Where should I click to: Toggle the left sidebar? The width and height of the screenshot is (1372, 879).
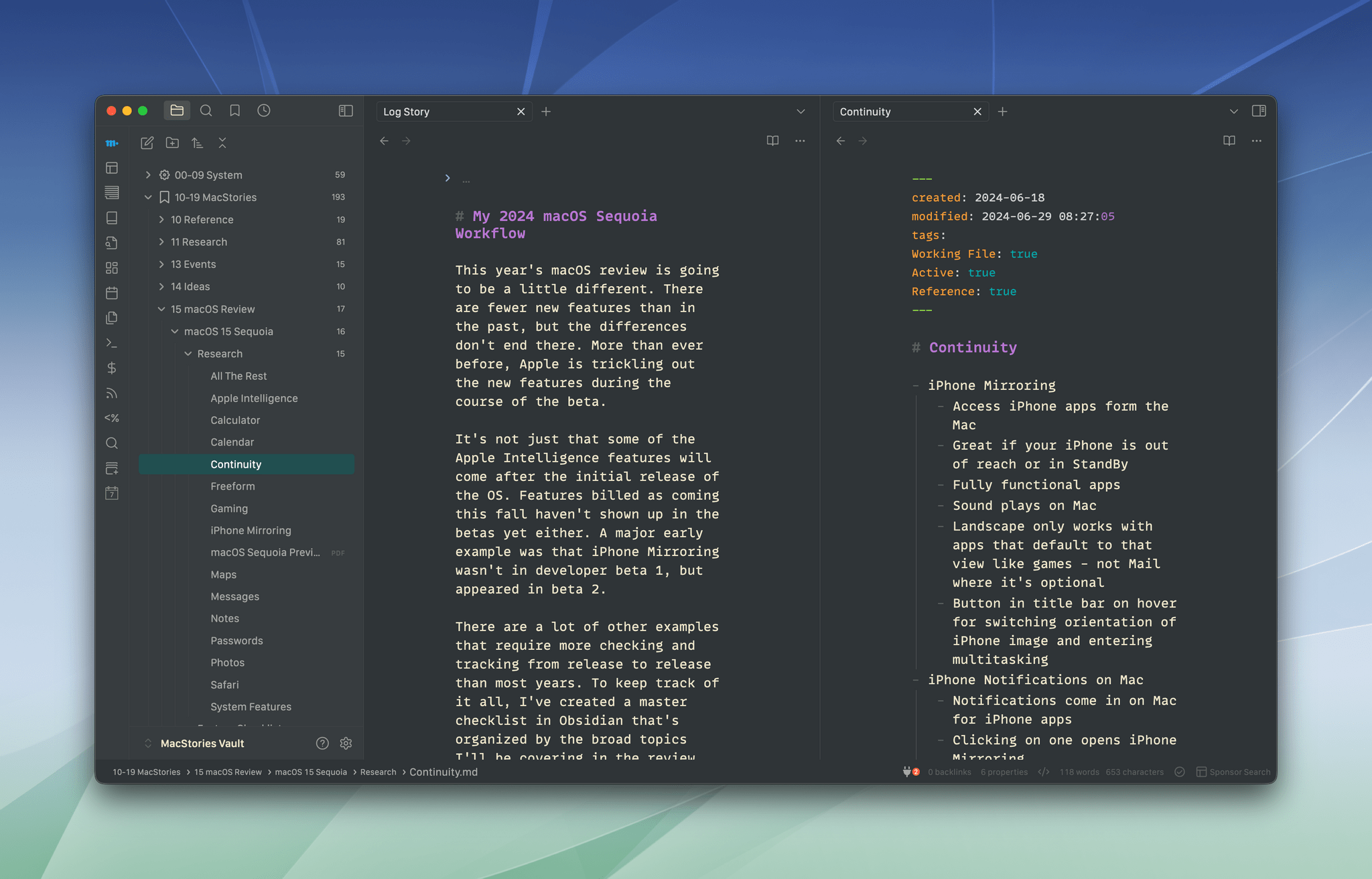[x=346, y=111]
